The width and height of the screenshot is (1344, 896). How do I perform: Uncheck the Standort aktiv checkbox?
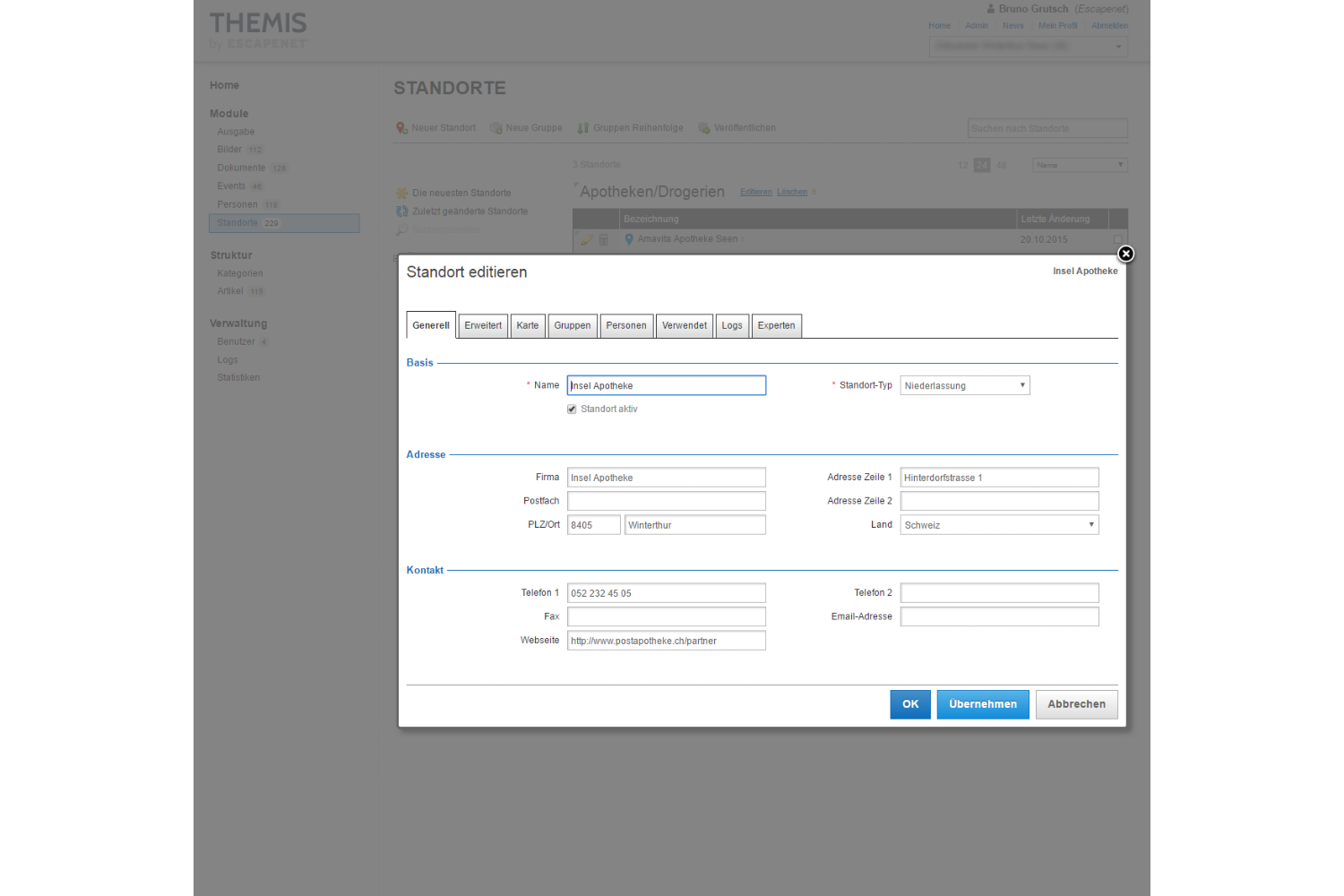coord(572,409)
